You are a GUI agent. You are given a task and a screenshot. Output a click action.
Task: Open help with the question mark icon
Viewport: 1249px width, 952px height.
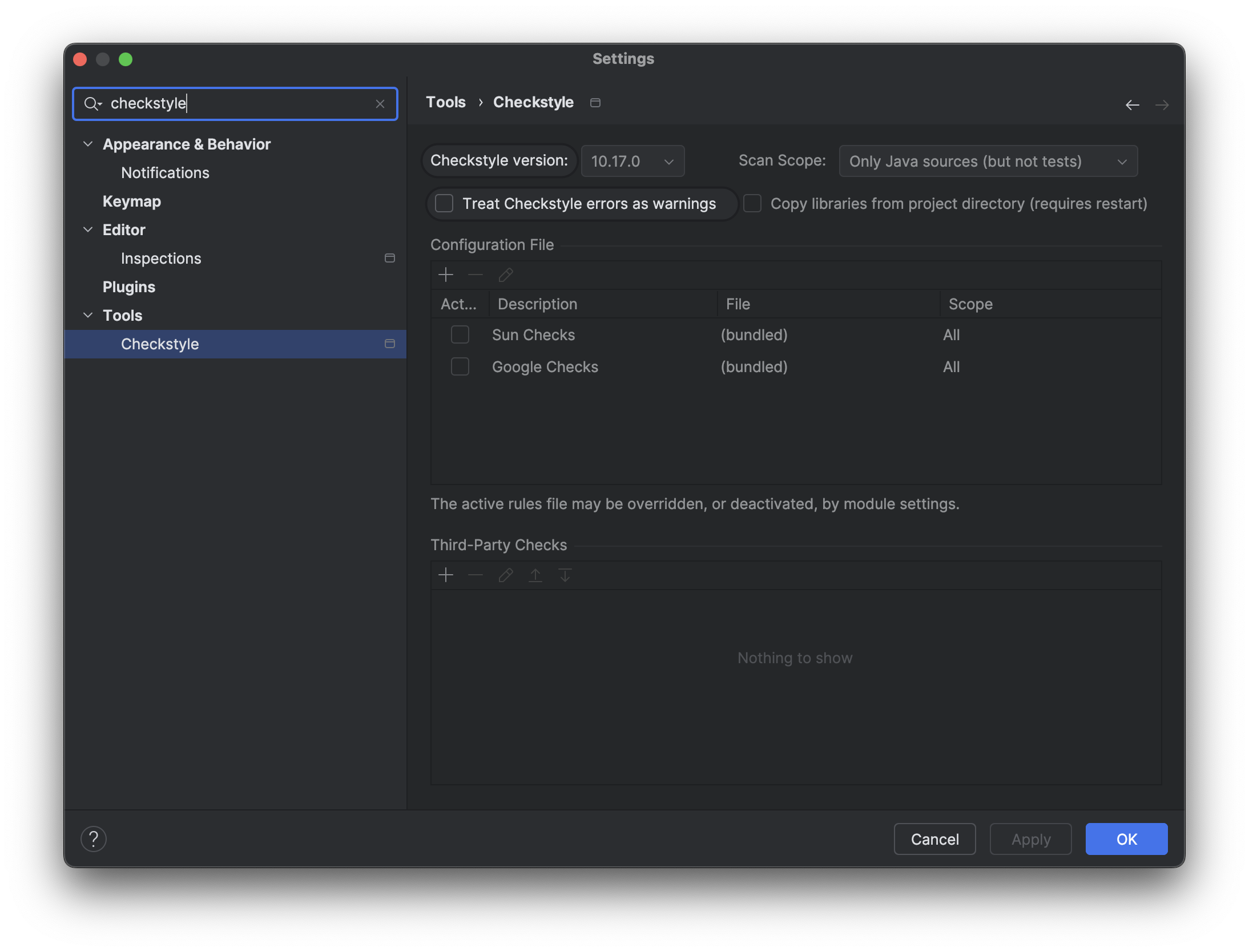(94, 839)
